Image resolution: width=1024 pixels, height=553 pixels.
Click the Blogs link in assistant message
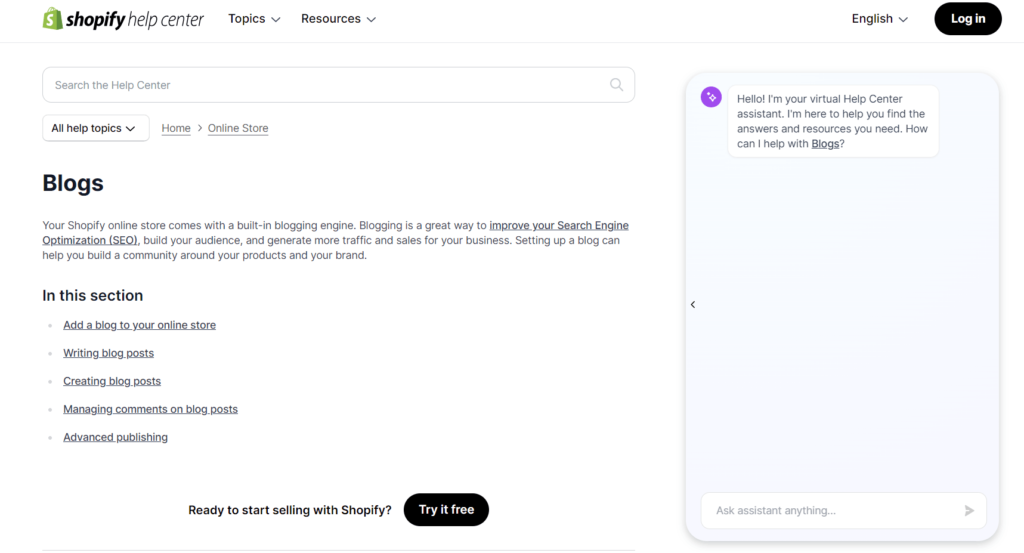tap(825, 144)
